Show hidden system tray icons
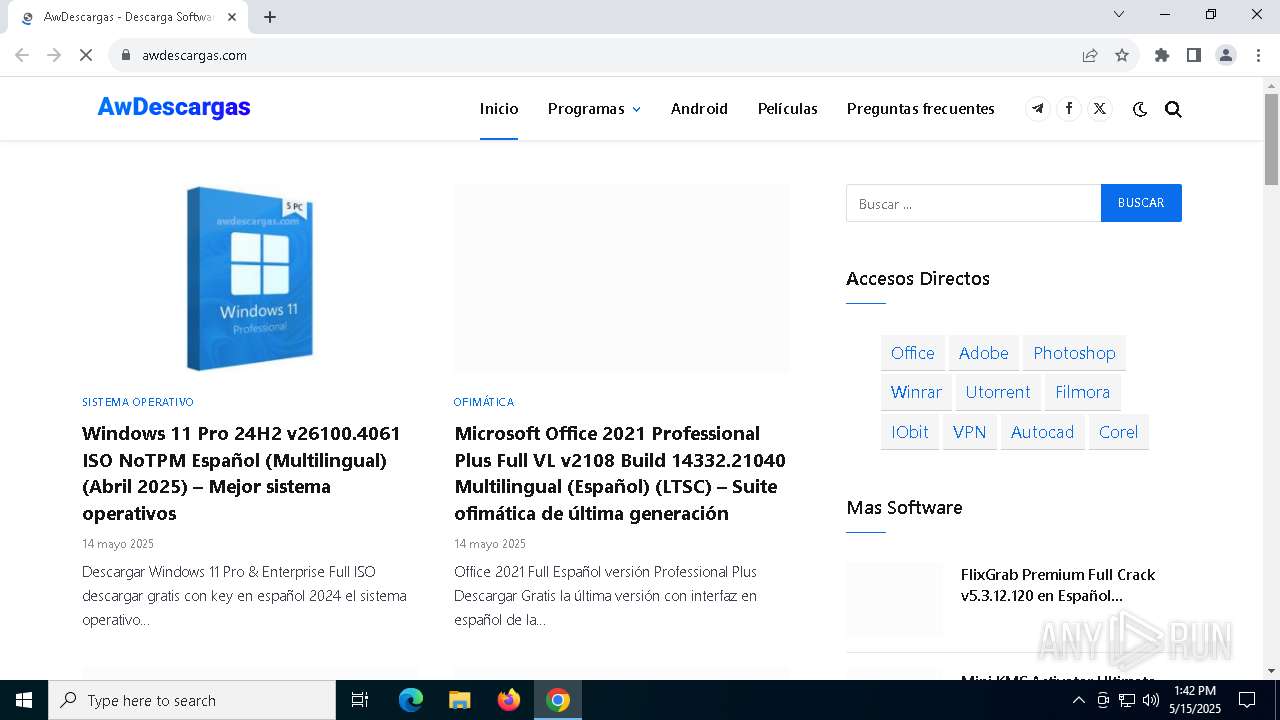Viewport: 1280px width, 720px height. (x=1078, y=700)
